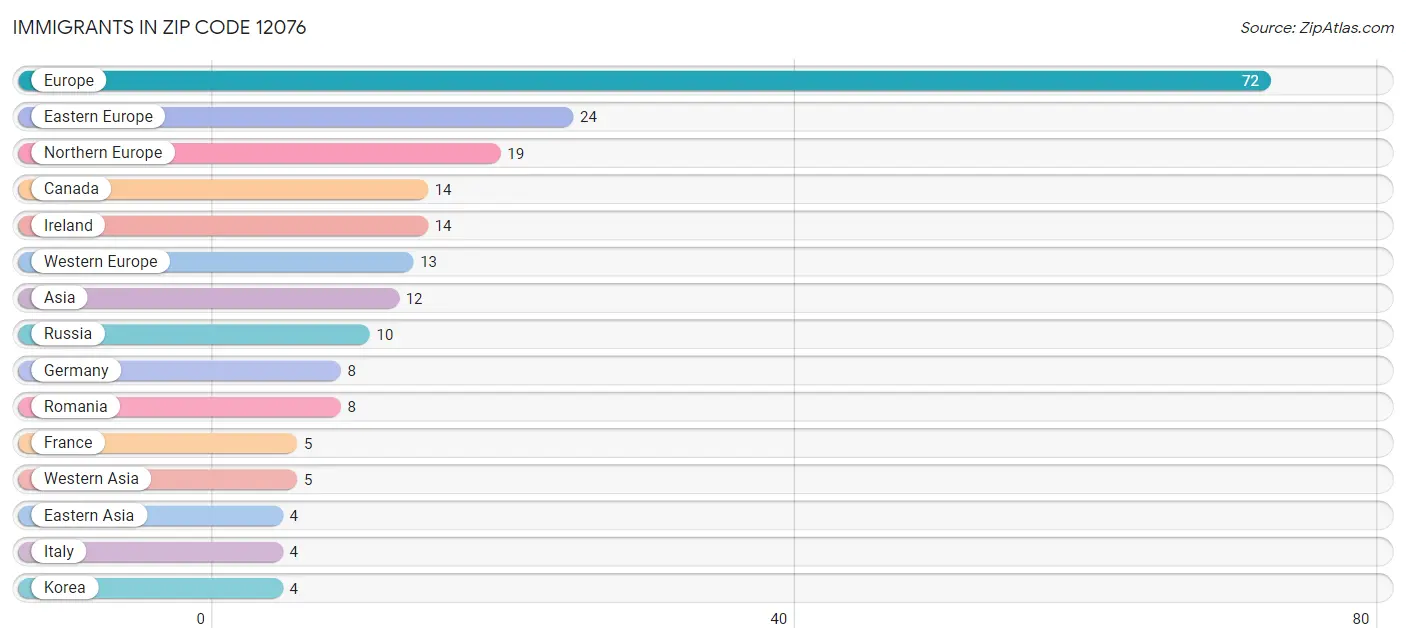
Task: Click the Ireland label
Action: point(68,226)
